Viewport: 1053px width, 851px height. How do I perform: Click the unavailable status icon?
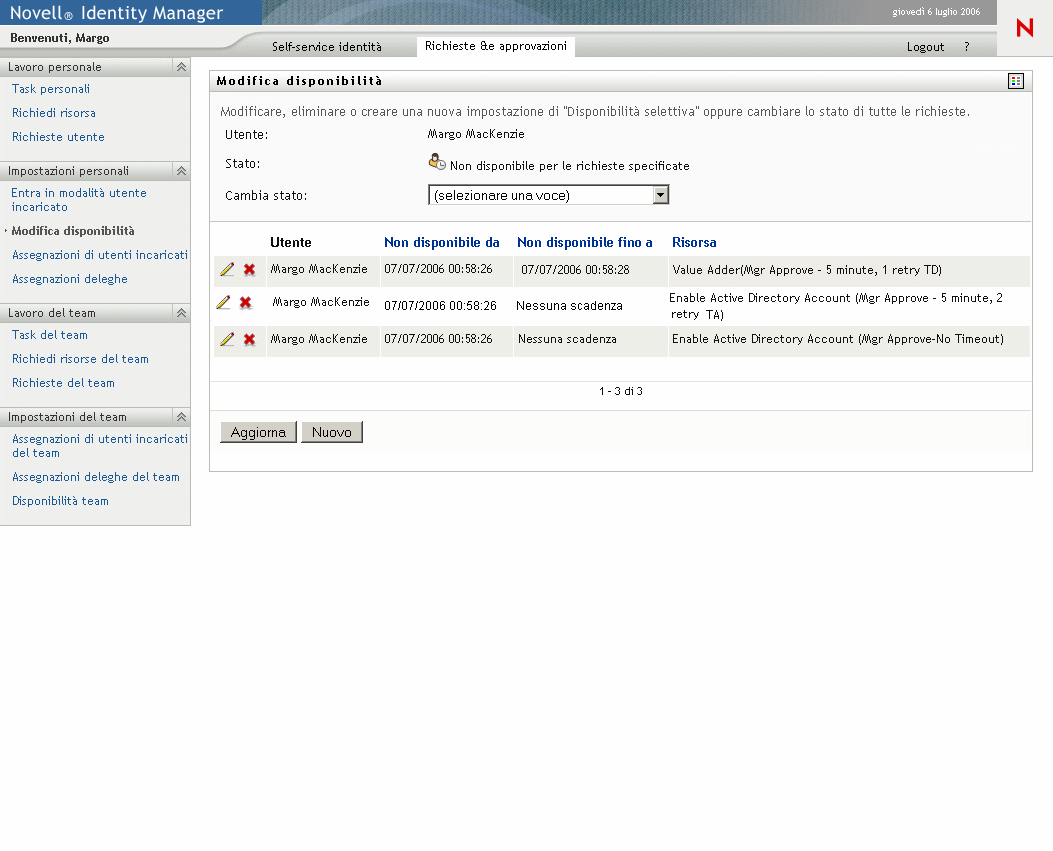[437, 162]
